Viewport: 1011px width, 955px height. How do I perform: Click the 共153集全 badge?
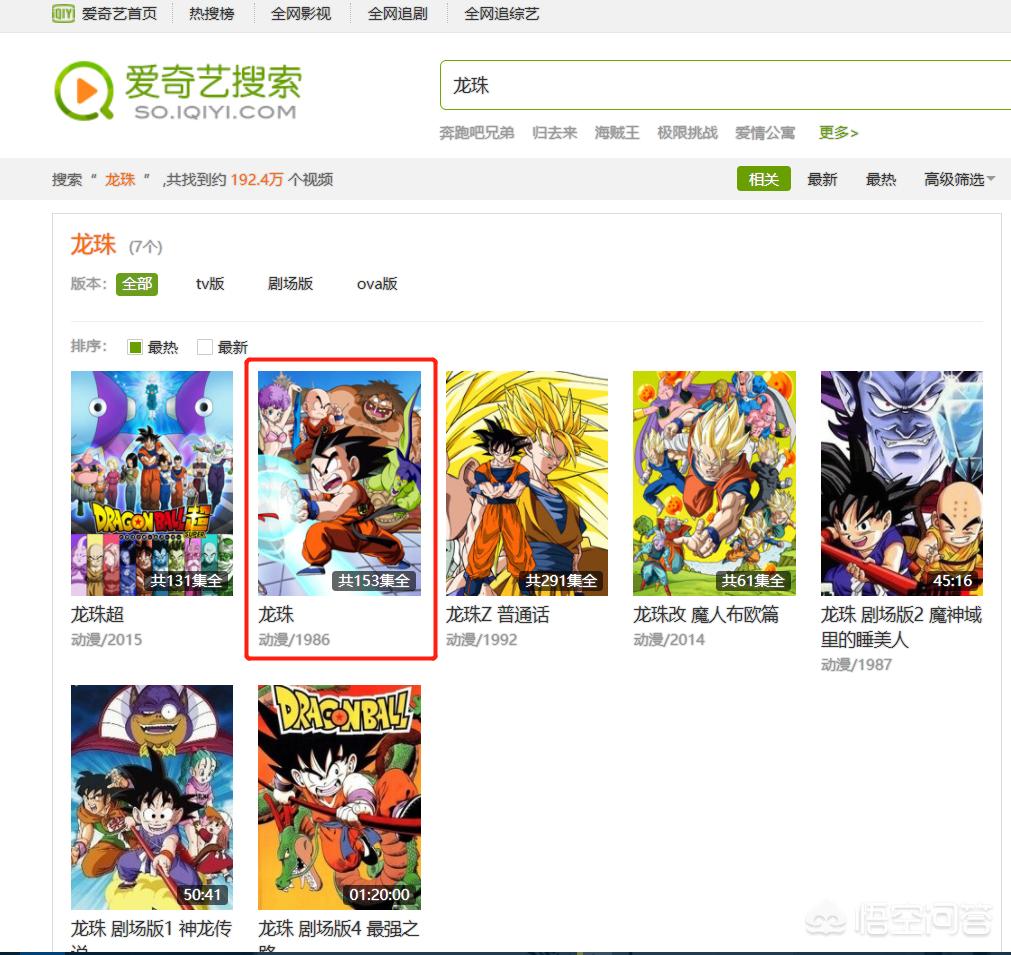pos(374,580)
